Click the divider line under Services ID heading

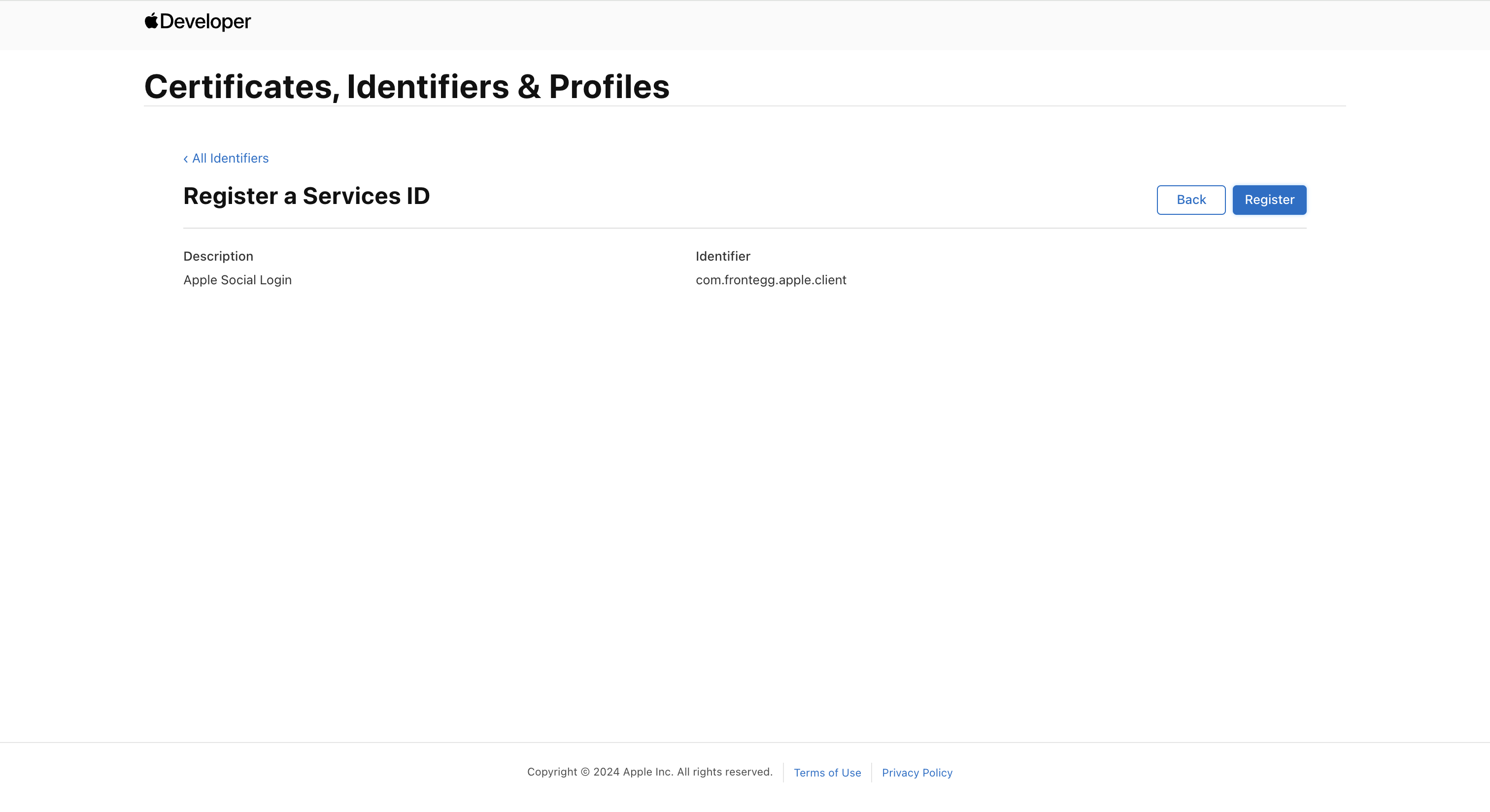click(745, 228)
